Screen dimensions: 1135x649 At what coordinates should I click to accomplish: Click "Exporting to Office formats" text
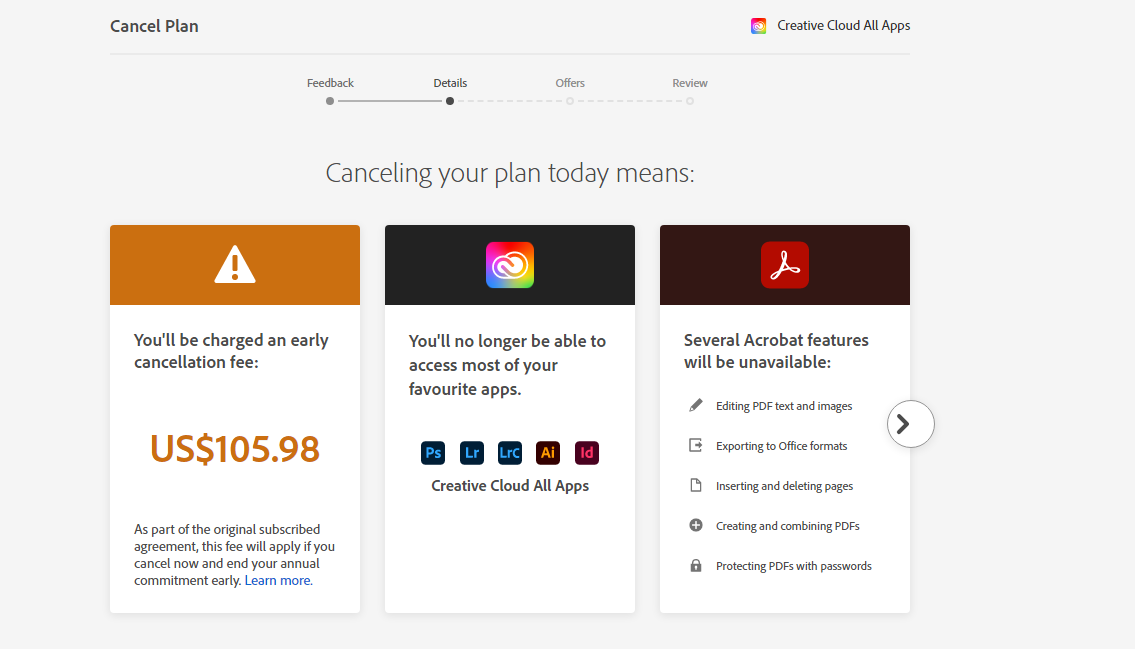point(782,446)
